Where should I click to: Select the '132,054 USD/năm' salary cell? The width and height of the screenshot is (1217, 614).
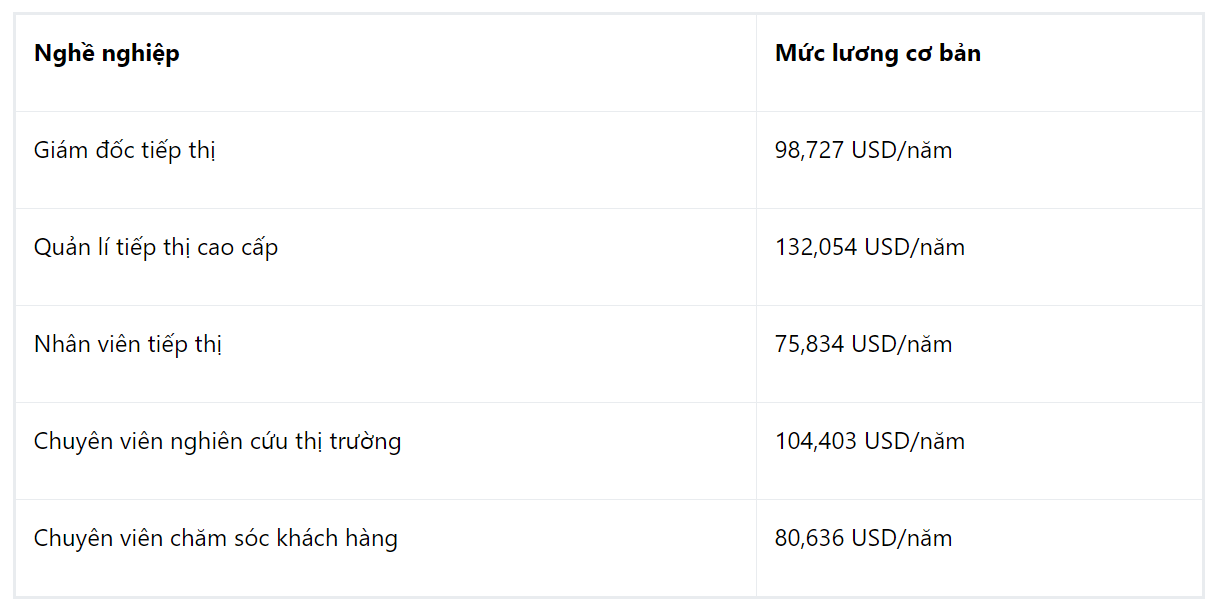[x=979, y=257]
